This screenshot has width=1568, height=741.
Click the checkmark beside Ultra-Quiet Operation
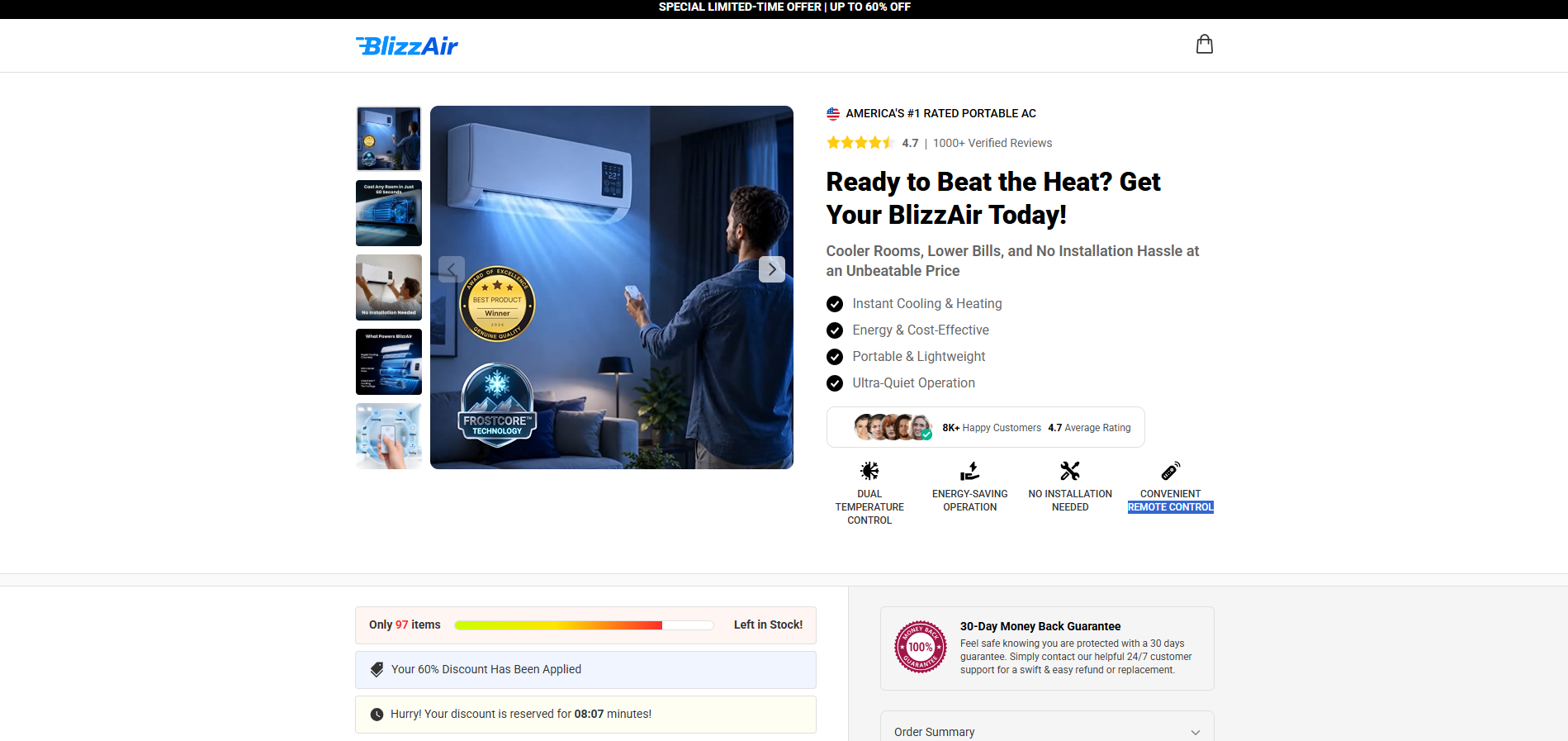tap(835, 383)
